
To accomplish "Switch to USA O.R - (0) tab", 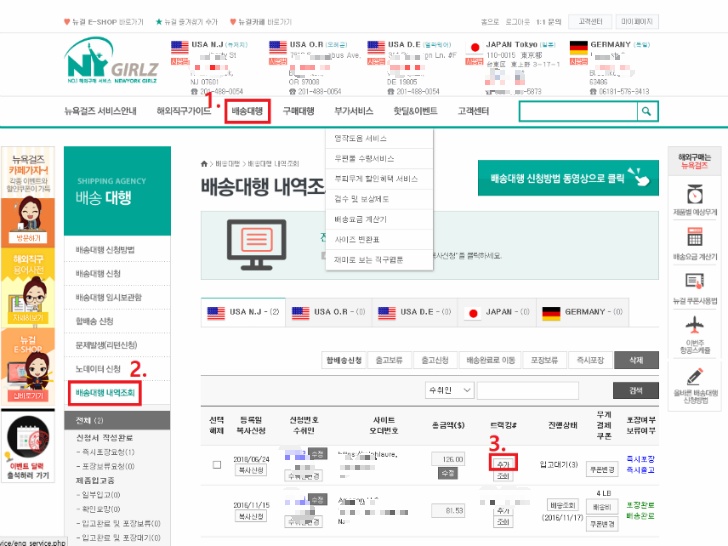I will 329,312.
